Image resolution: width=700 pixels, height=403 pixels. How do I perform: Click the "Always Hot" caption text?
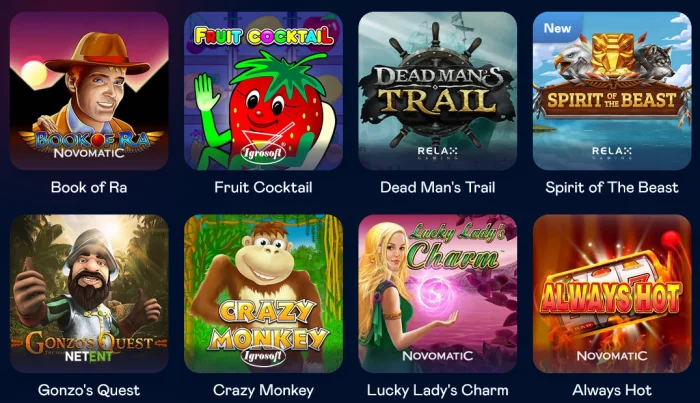coord(612,390)
